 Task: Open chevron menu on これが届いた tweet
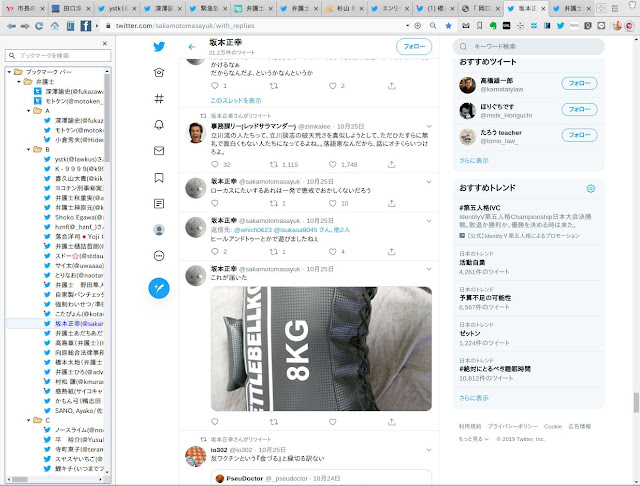click(429, 269)
